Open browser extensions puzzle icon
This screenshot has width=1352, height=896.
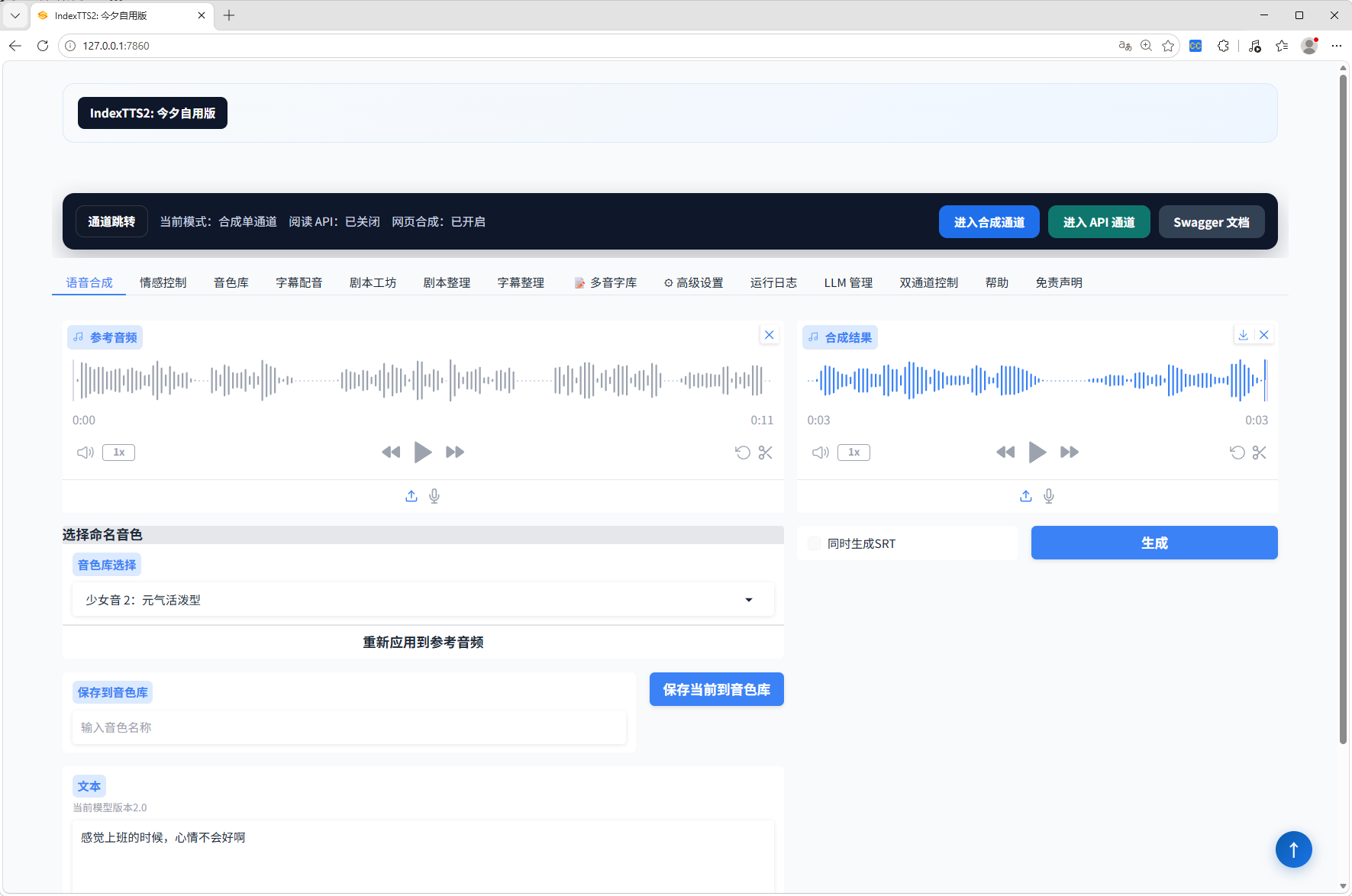pyautogui.click(x=1223, y=46)
